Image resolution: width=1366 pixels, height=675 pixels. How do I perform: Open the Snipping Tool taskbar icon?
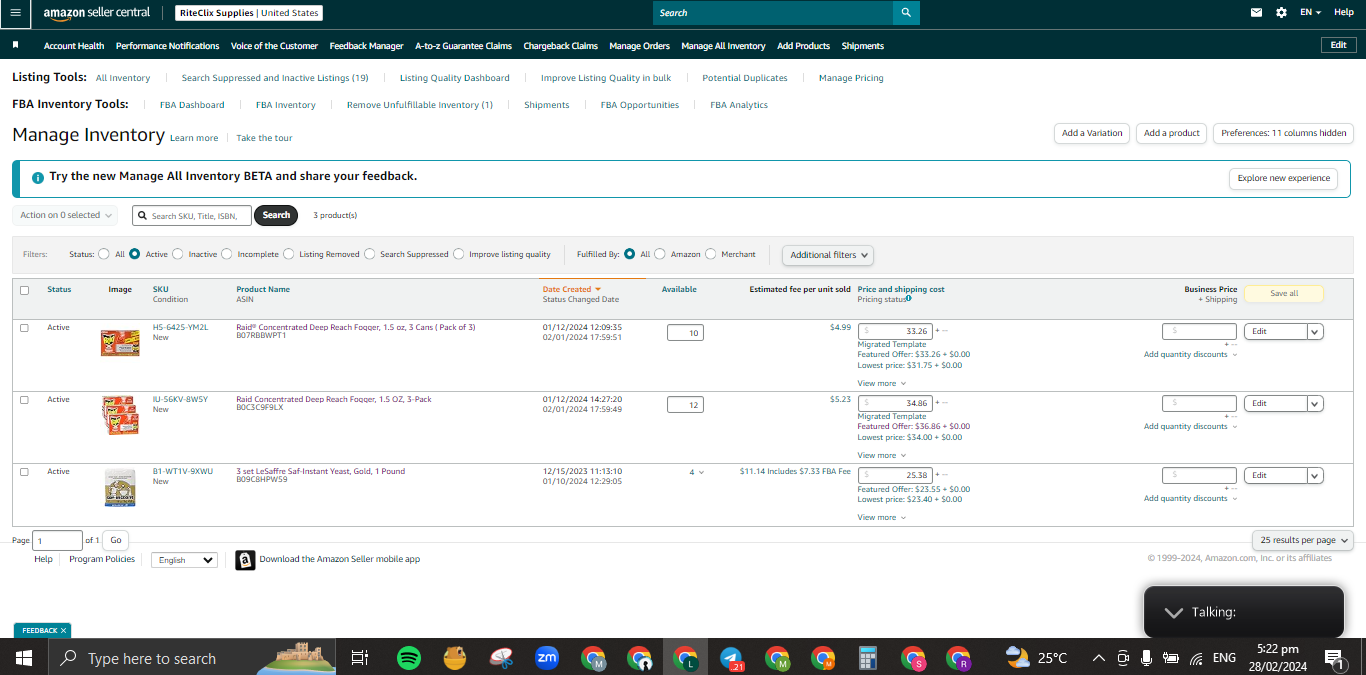(500, 658)
